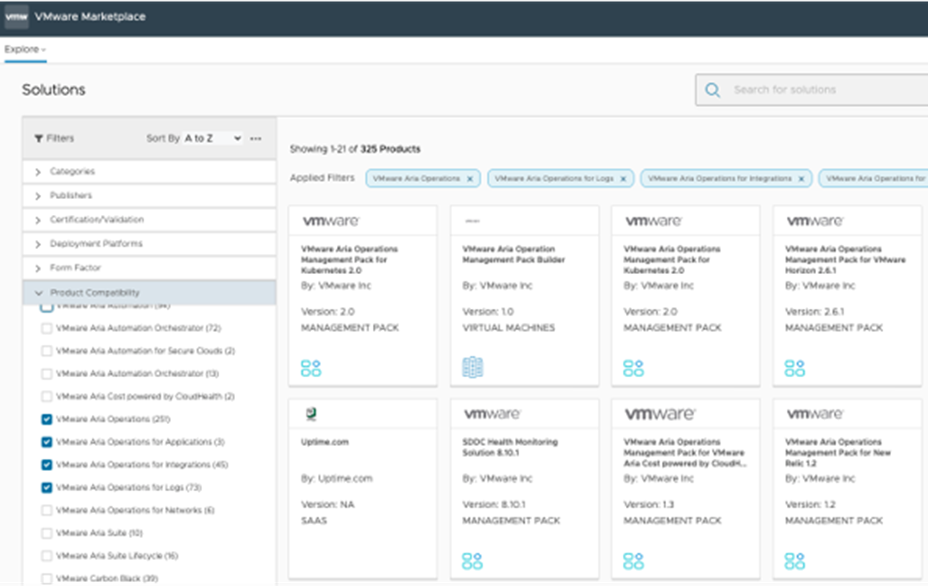Click the Uptime.com logo thumbnail
Viewport: 928px width, 586px height.
coord(309,414)
